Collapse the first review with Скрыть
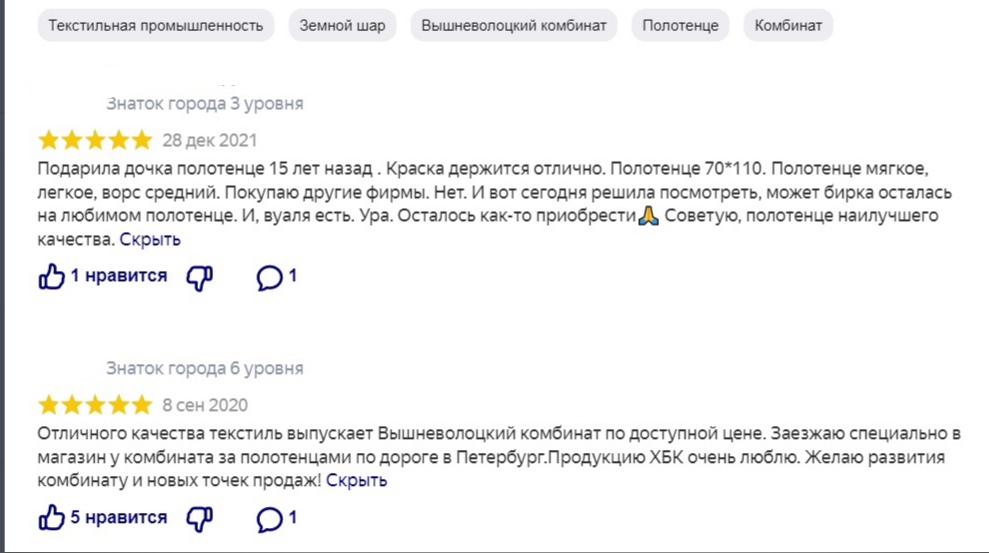989x553 pixels. pyautogui.click(x=150, y=240)
